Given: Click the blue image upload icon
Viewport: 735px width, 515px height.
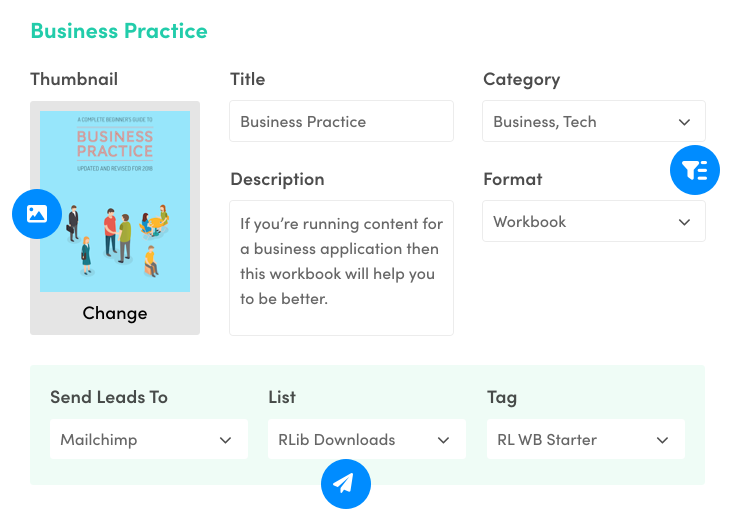Looking at the screenshot, I should pyautogui.click(x=37, y=213).
